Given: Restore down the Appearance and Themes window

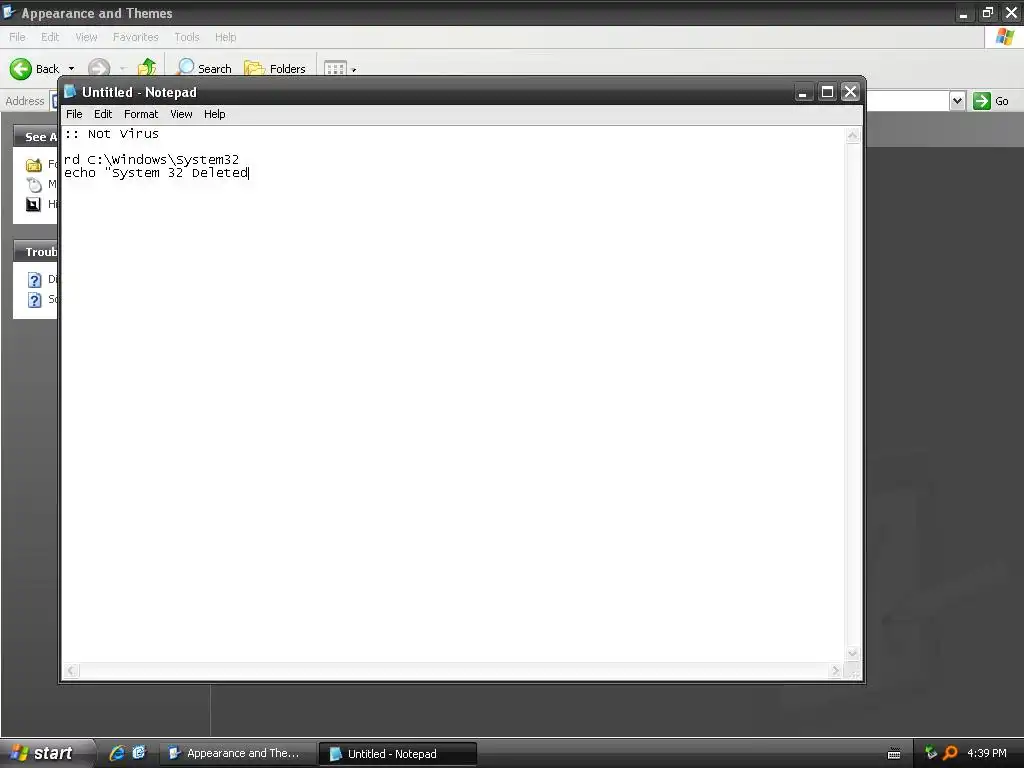Looking at the screenshot, I should pyautogui.click(x=987, y=12).
